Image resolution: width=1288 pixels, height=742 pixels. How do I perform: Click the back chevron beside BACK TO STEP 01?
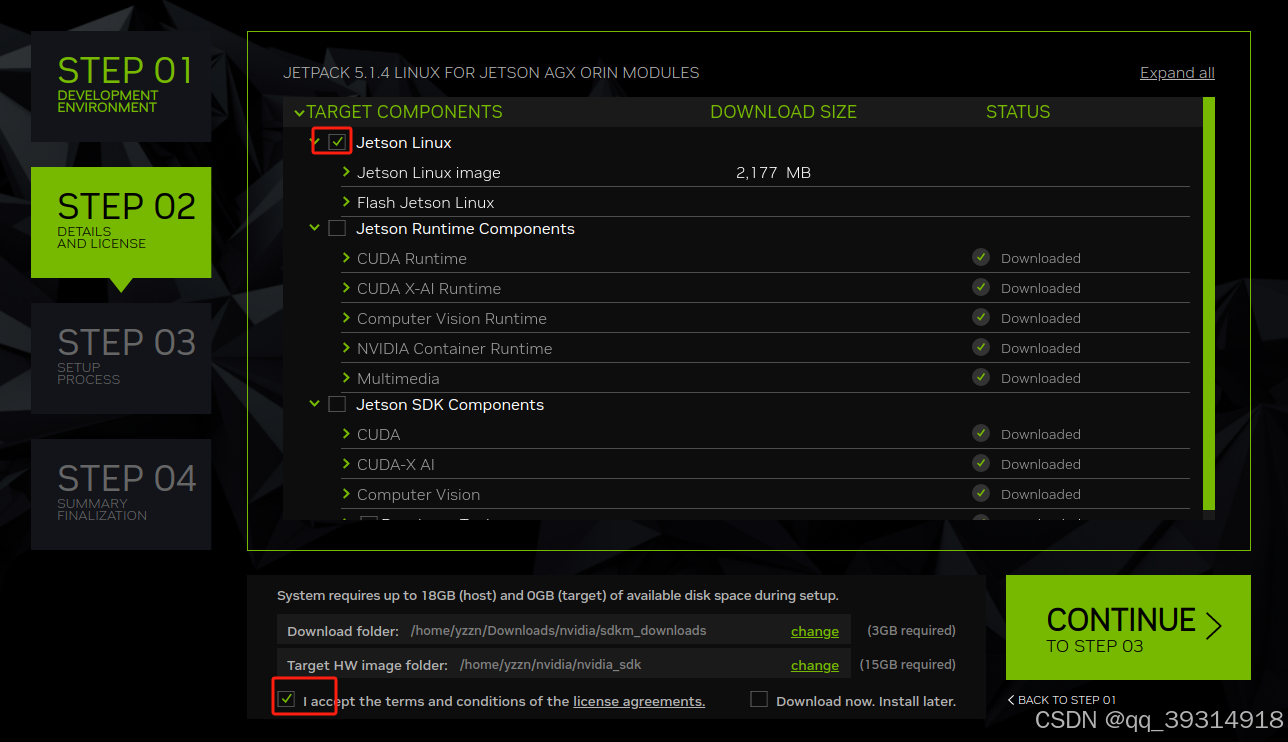pos(1011,700)
